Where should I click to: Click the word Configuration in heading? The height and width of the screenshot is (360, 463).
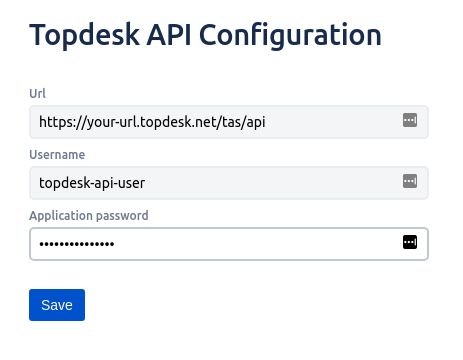coord(290,35)
